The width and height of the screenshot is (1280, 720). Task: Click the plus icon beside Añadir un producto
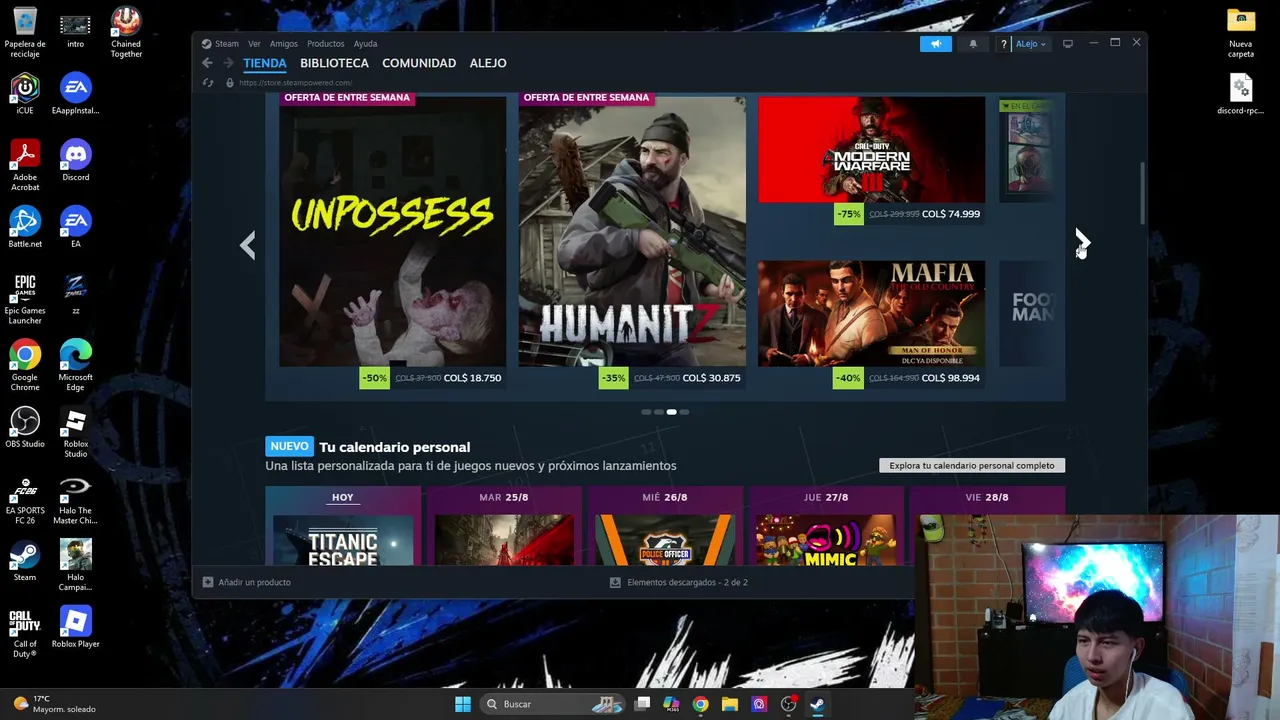click(208, 582)
